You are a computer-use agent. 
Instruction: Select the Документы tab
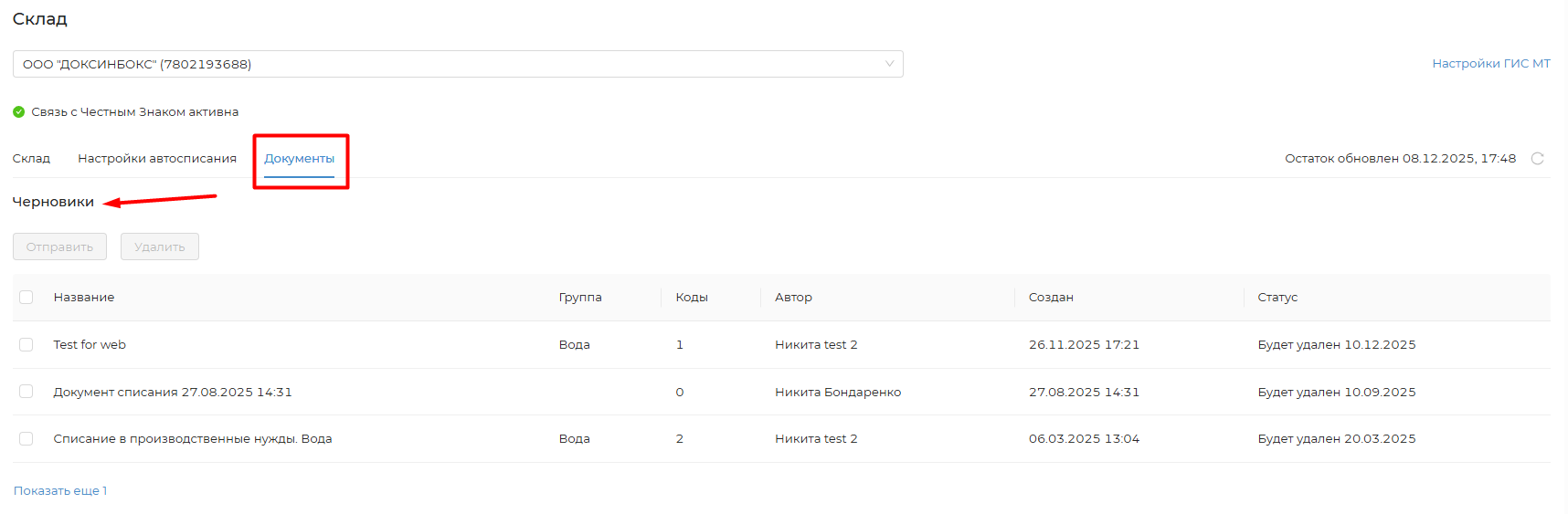click(x=300, y=159)
